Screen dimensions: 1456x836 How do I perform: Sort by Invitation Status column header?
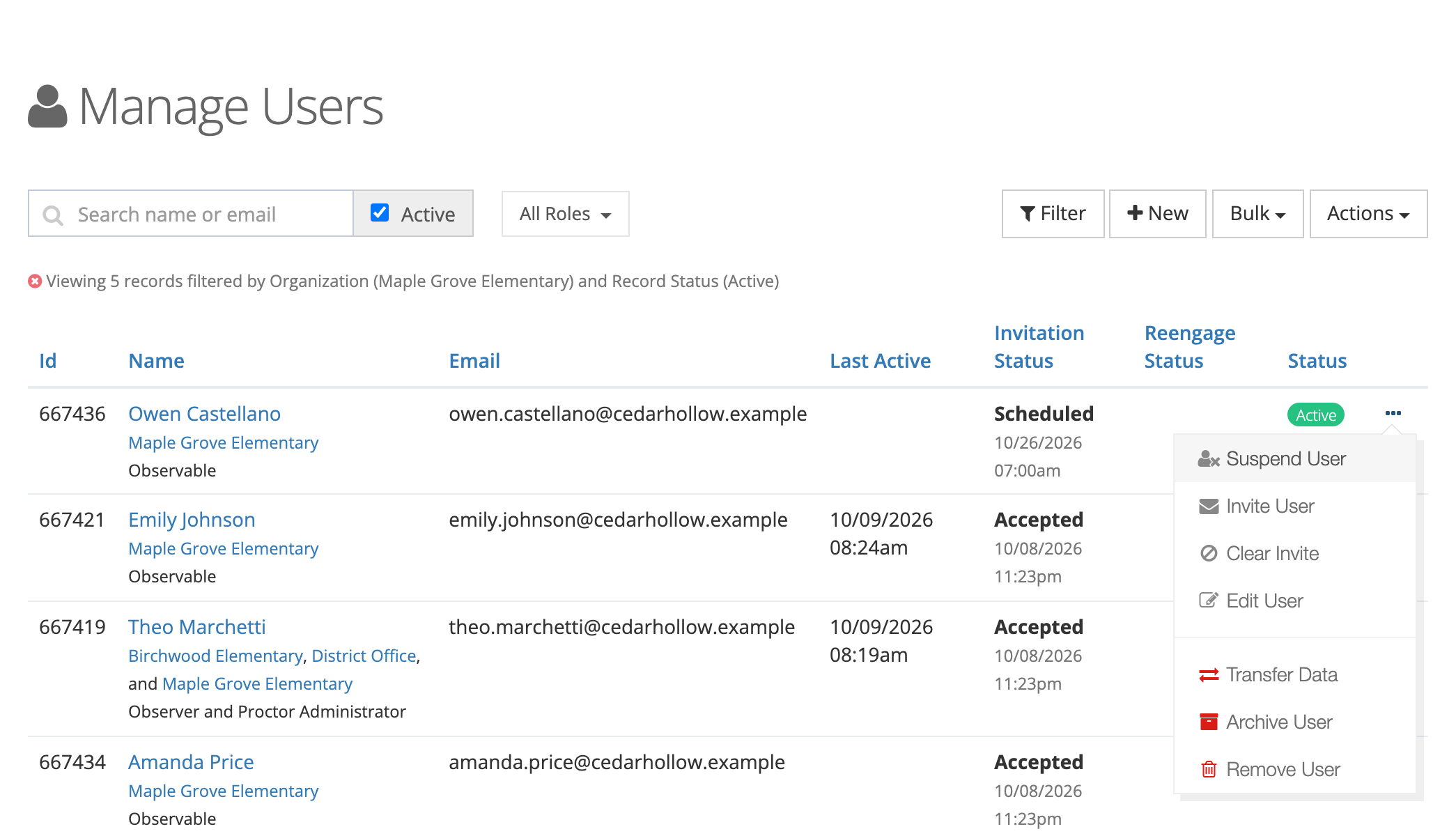coord(1039,347)
